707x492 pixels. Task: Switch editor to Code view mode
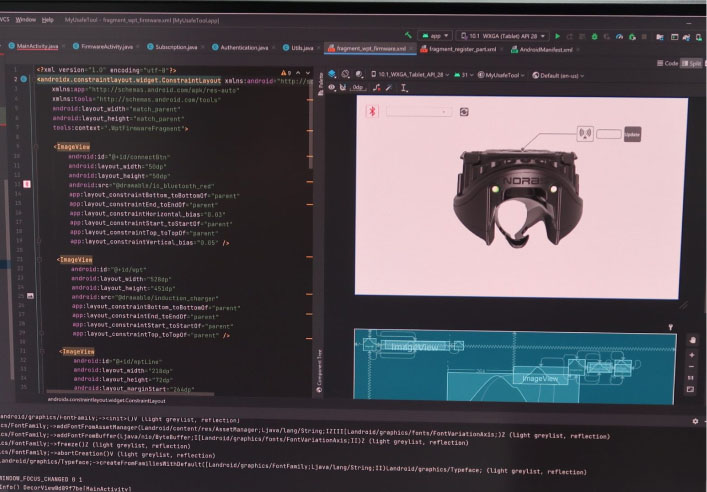(x=667, y=63)
